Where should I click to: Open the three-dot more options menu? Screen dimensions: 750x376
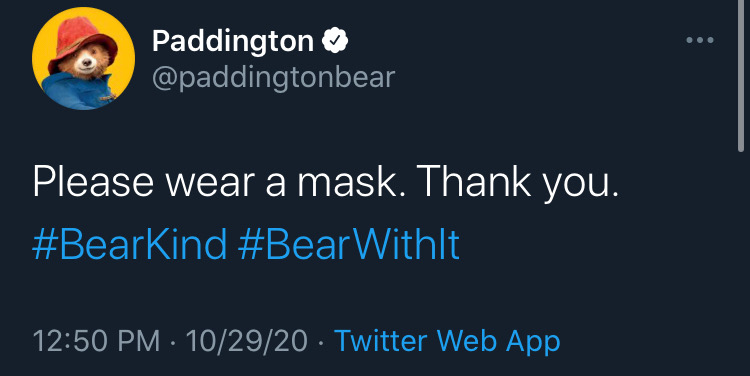(700, 41)
